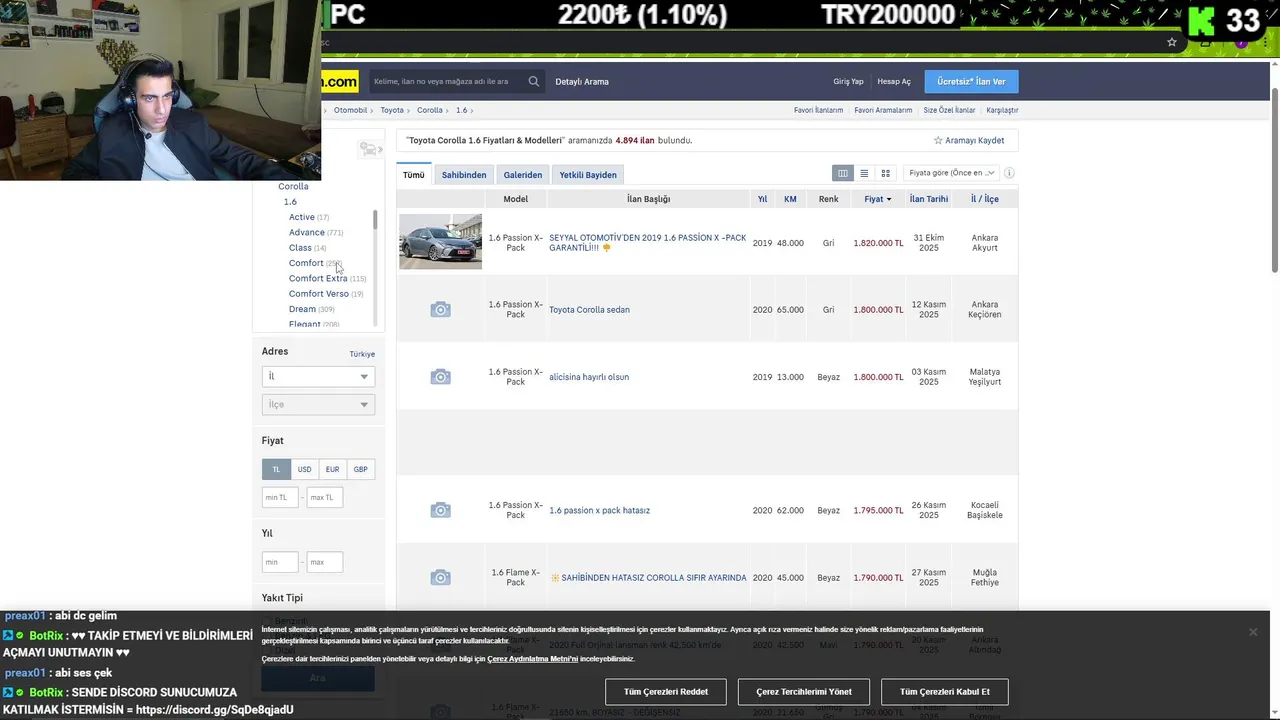Open Favori Aramalarım menu link

point(883,110)
